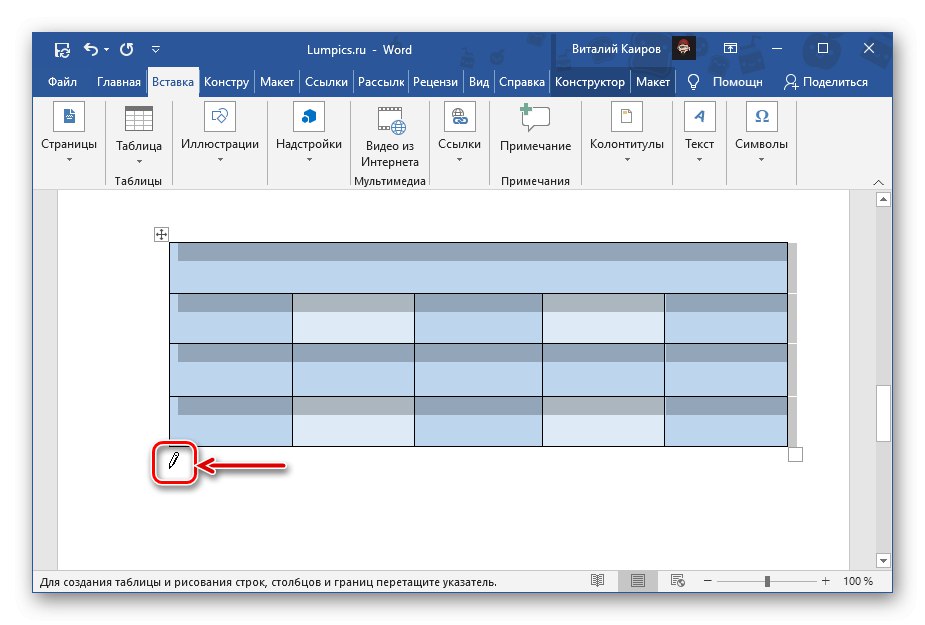The image size is (925, 625).
Task: Click the Save icon in the title bar
Action: (x=62, y=50)
